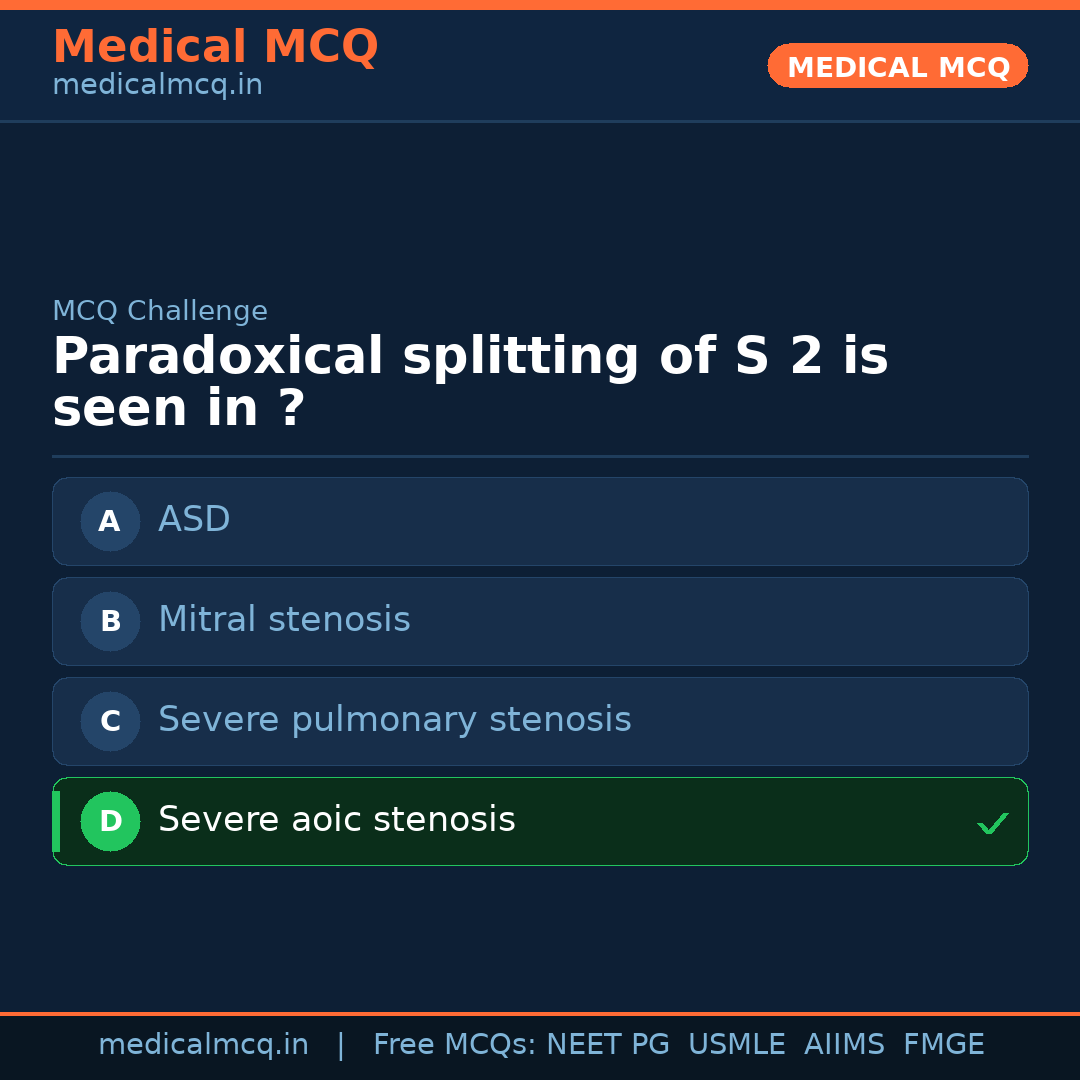Click the circular C option badge

coord(110,721)
